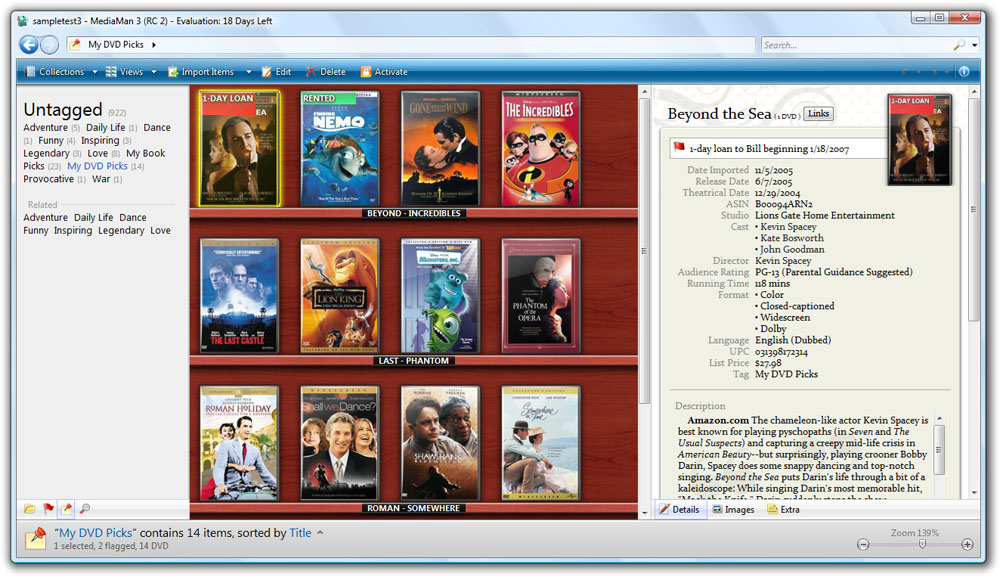Expand the Import Items dropdown arrow
This screenshot has height=577, width=1000.
click(x=249, y=72)
